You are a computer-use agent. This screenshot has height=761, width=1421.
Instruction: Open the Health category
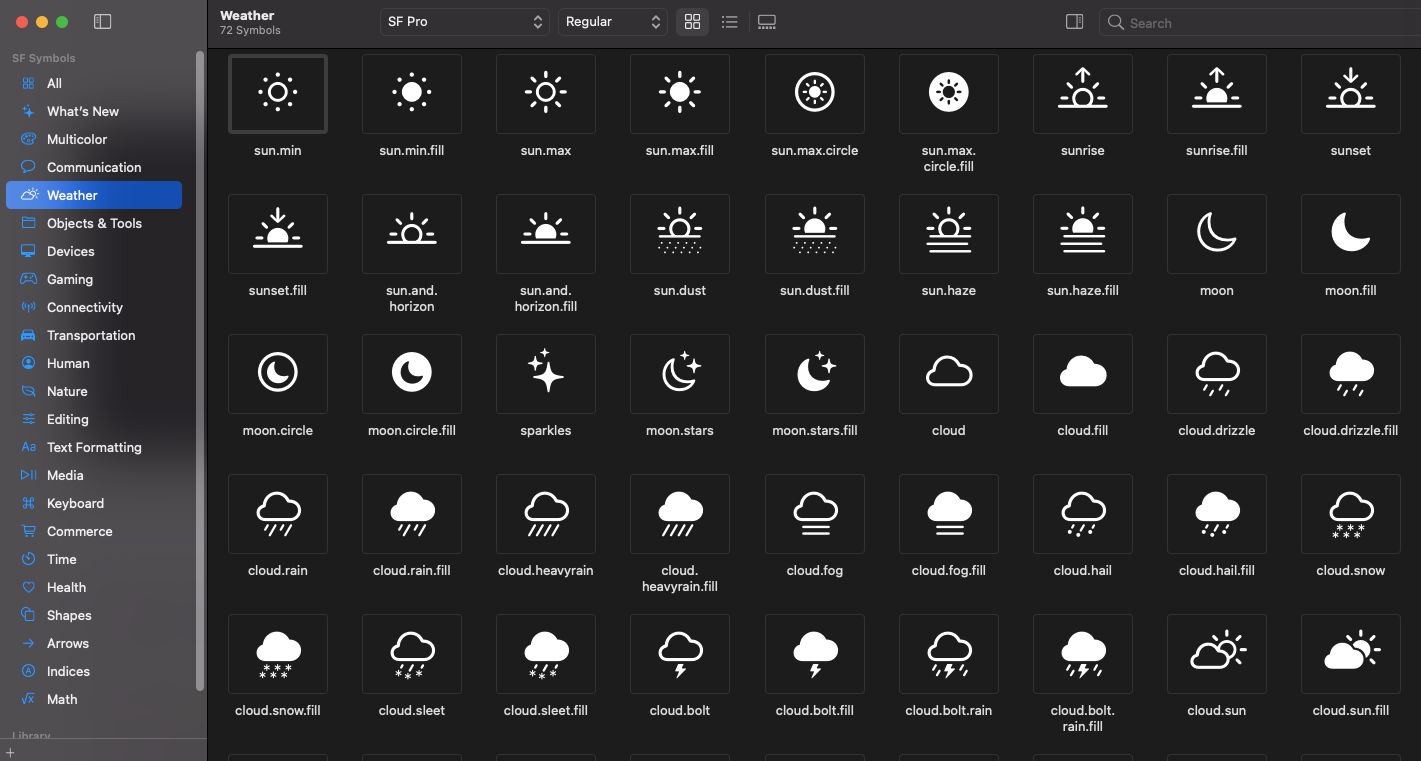[x=94, y=587]
